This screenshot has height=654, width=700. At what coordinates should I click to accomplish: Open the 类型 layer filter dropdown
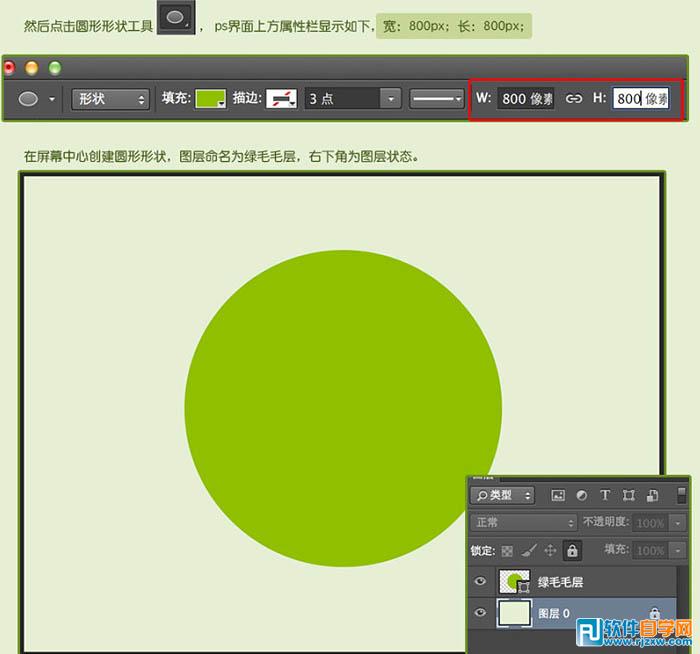pyautogui.click(x=502, y=495)
